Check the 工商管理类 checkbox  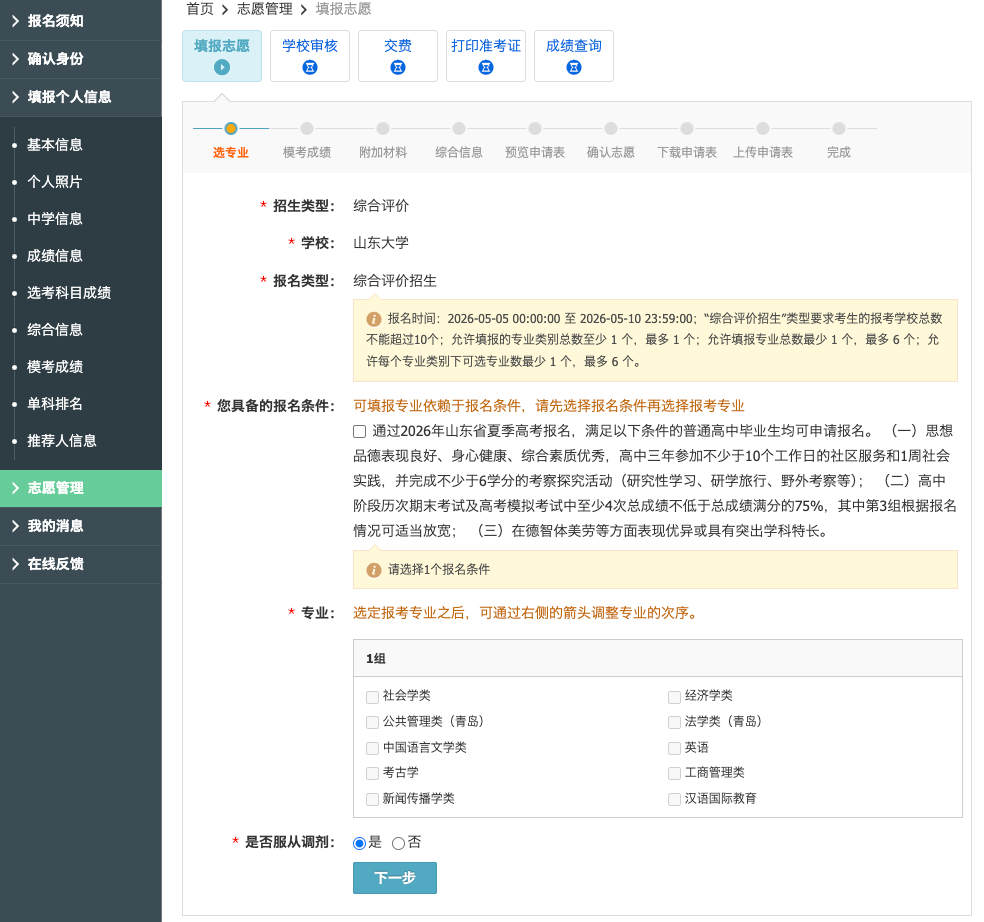675,773
